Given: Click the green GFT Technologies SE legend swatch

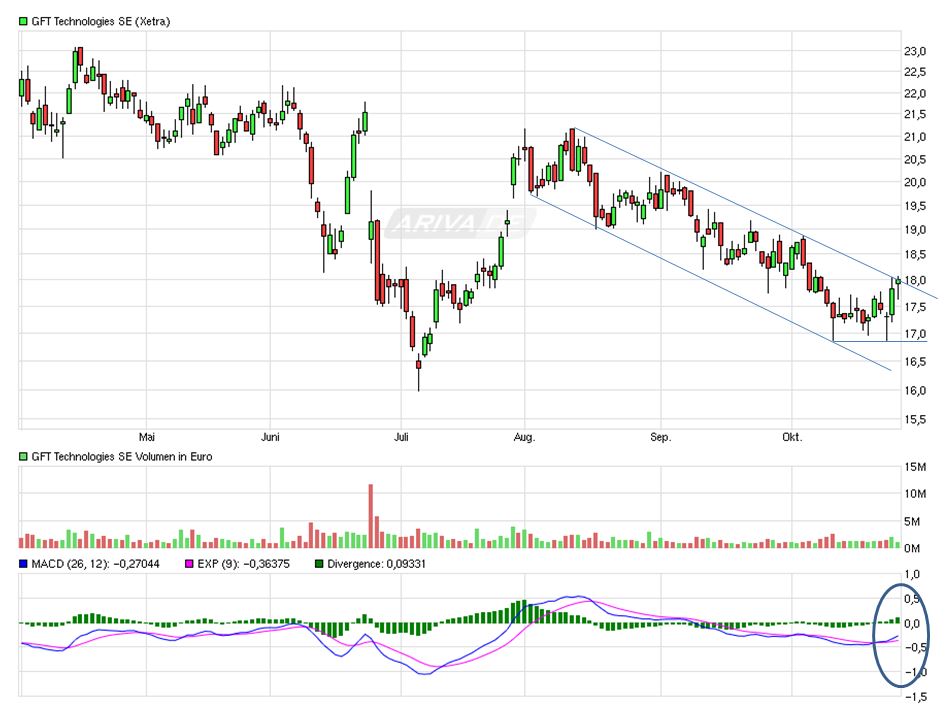Looking at the screenshot, I should tap(23, 21).
